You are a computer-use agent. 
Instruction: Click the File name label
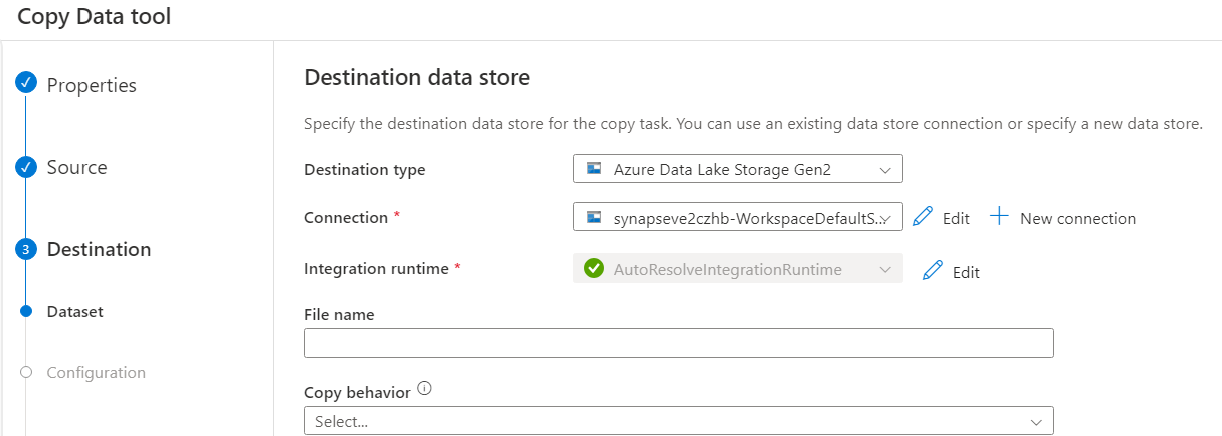339,314
